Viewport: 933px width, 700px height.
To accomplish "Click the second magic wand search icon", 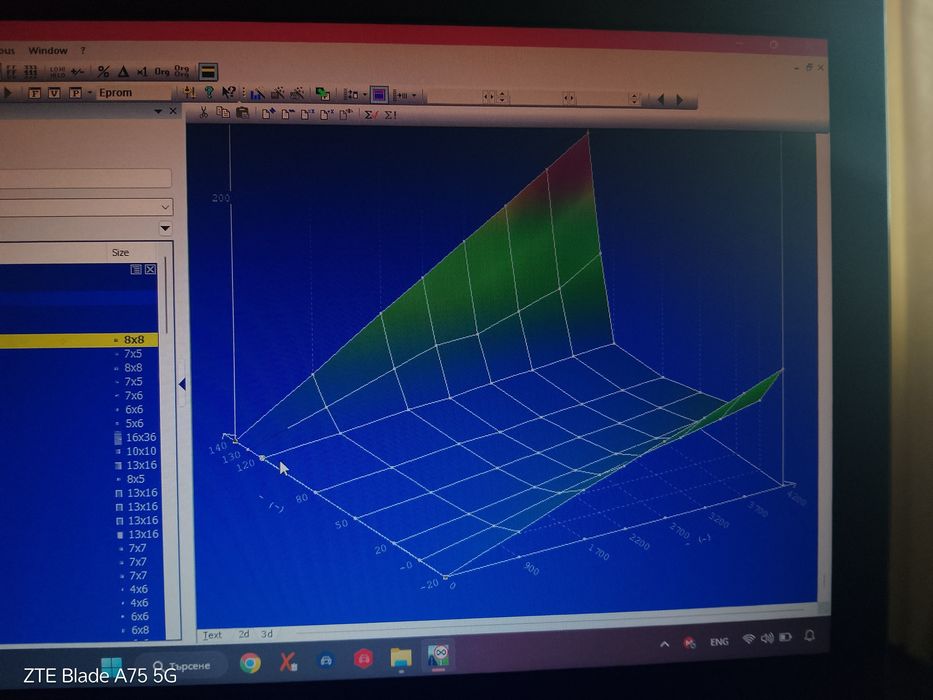I will (297, 93).
